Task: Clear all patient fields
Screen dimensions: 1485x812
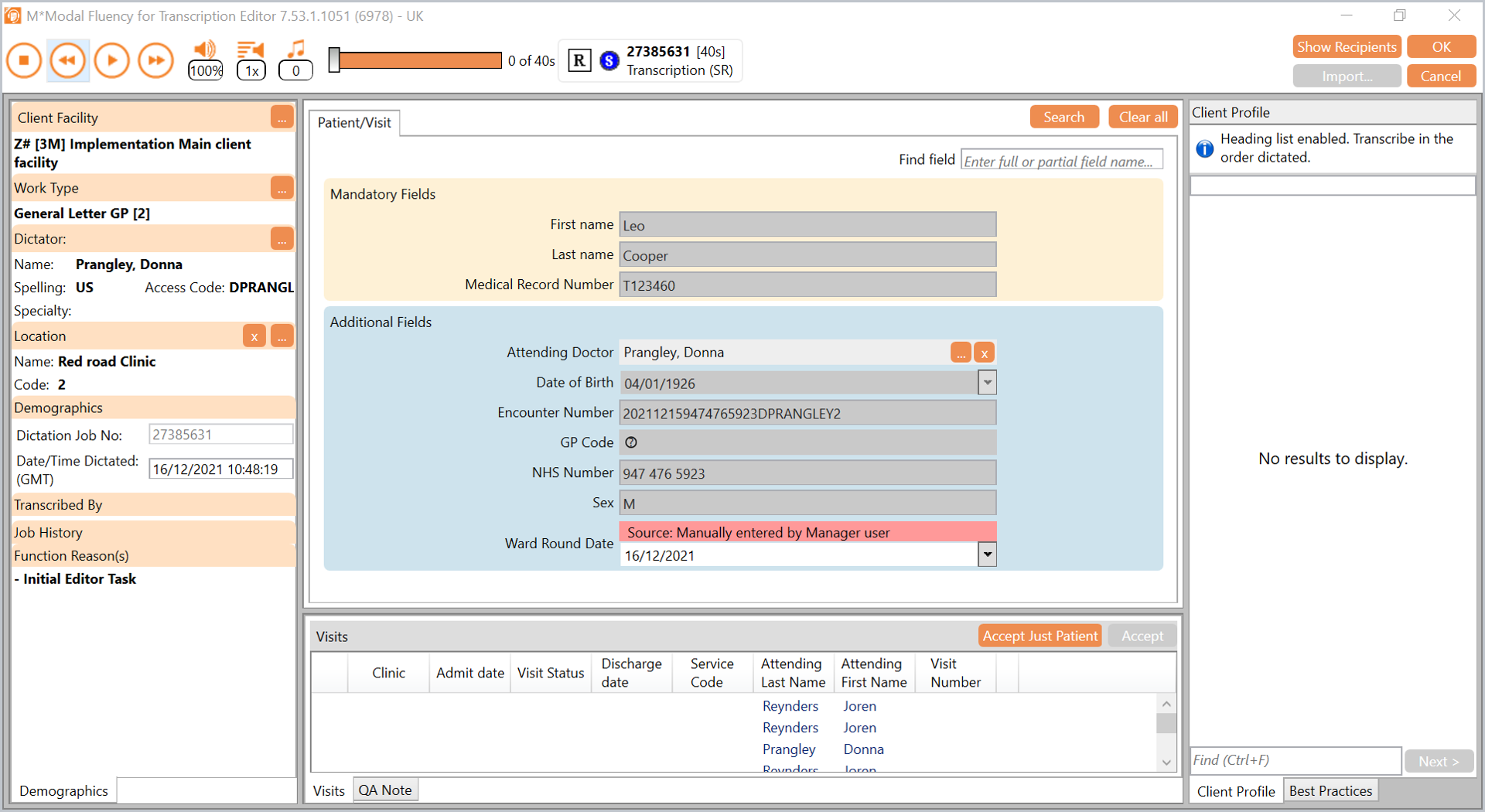Action: 1143,118
